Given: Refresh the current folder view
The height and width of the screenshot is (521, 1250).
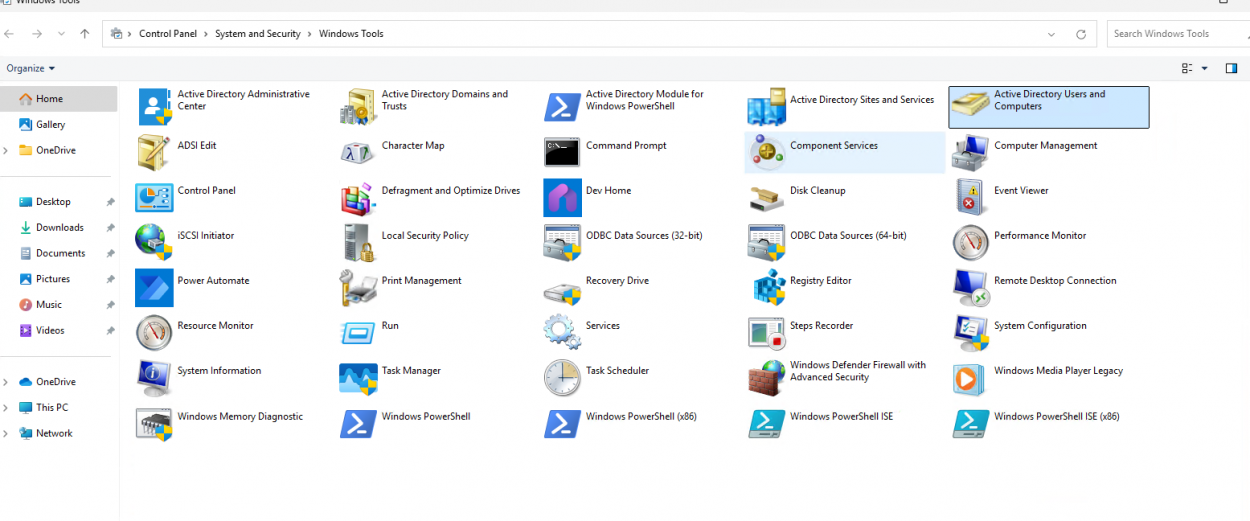Looking at the screenshot, I should tap(1080, 34).
